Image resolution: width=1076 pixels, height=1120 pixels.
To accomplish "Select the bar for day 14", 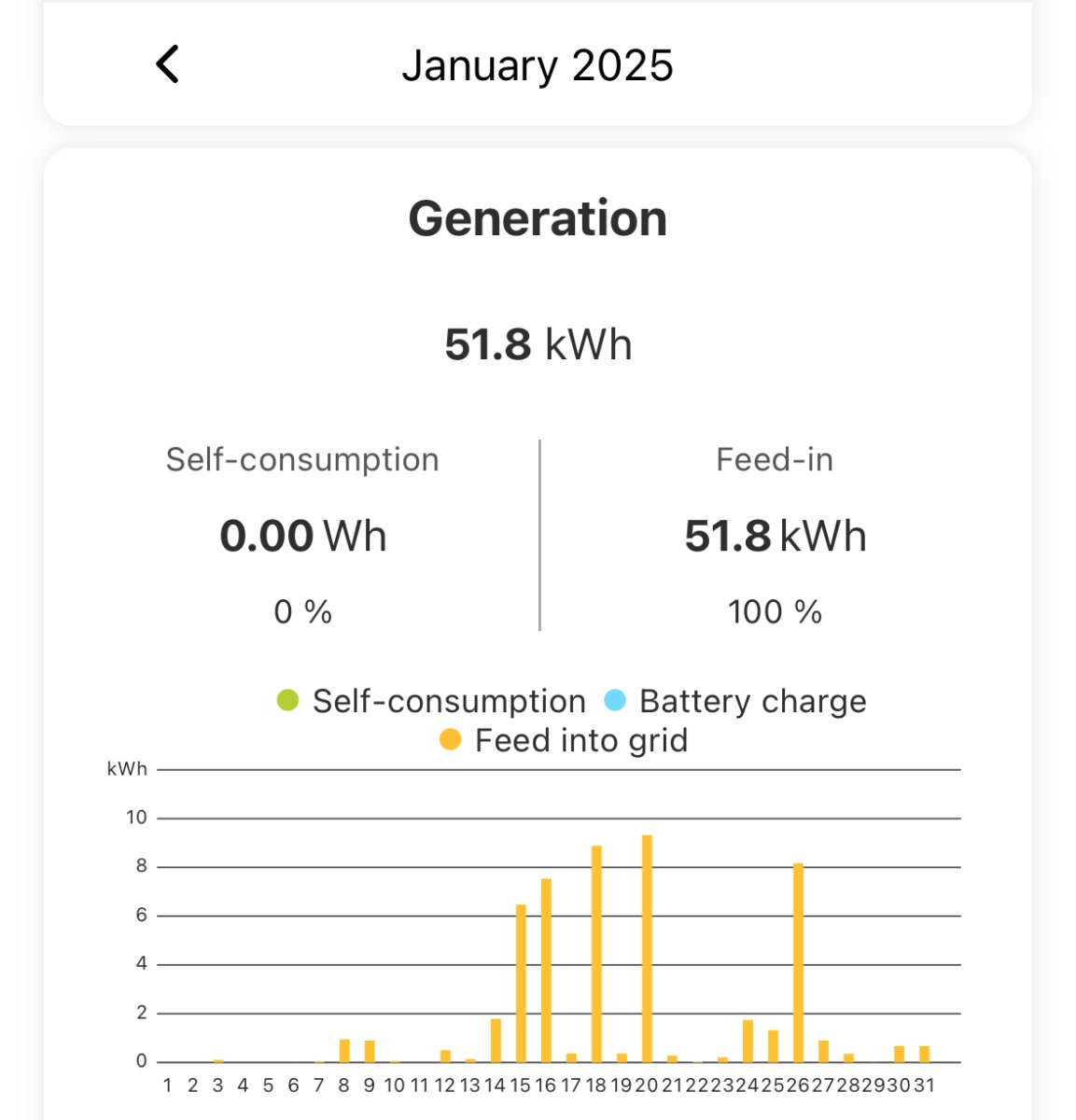I will [x=496, y=1040].
